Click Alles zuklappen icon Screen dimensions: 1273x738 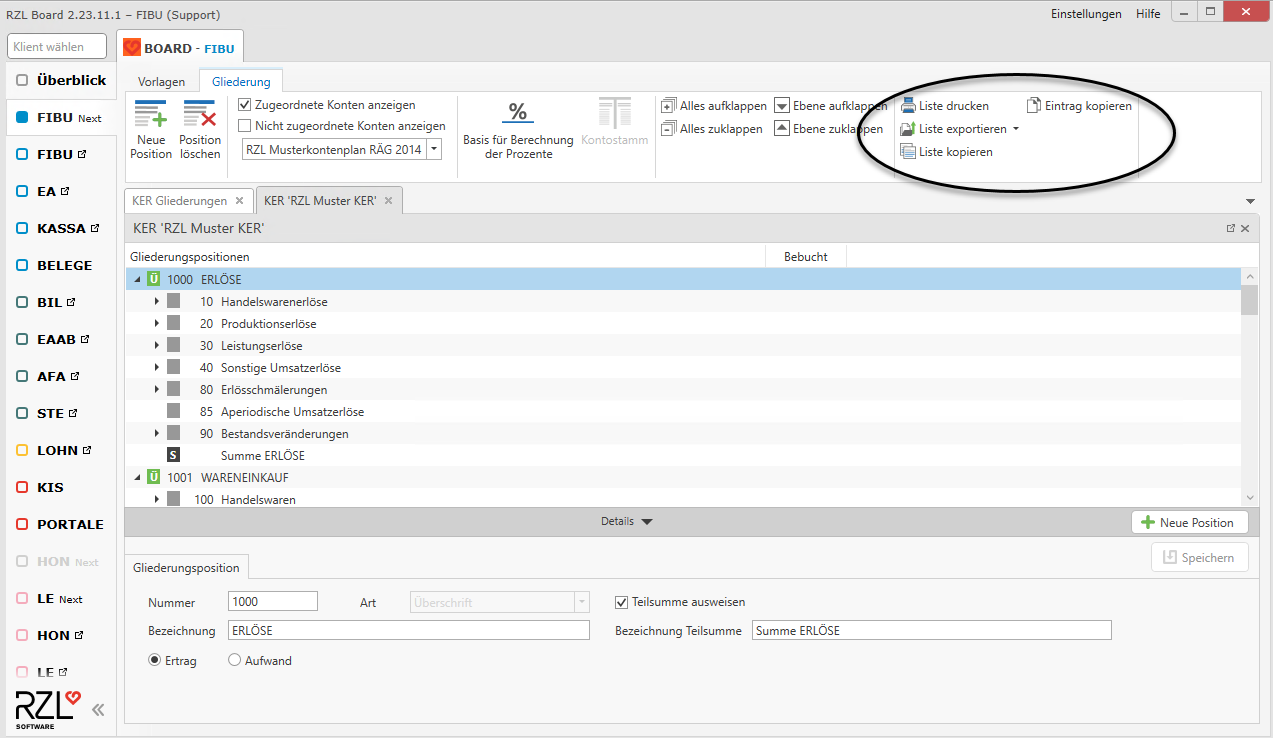tap(669, 129)
